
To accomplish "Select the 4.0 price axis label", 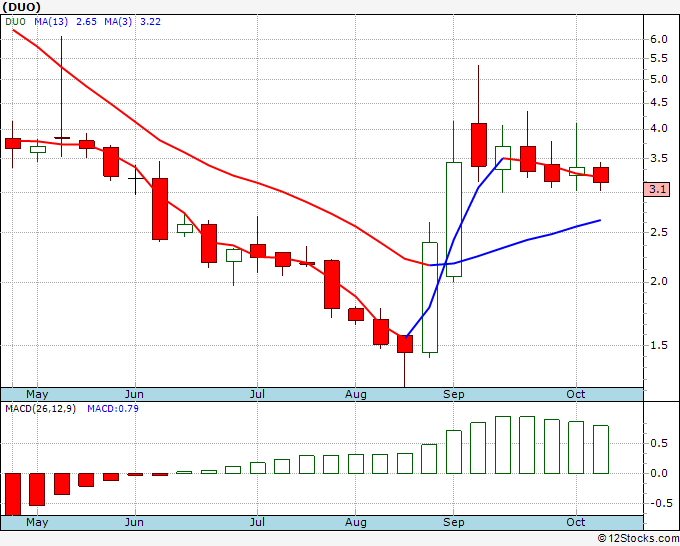I will point(659,129).
